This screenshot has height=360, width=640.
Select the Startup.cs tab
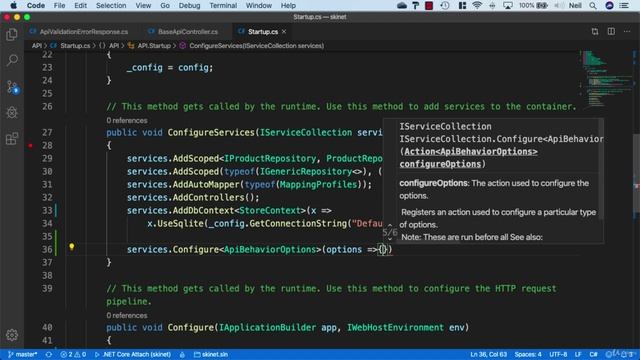point(262,31)
